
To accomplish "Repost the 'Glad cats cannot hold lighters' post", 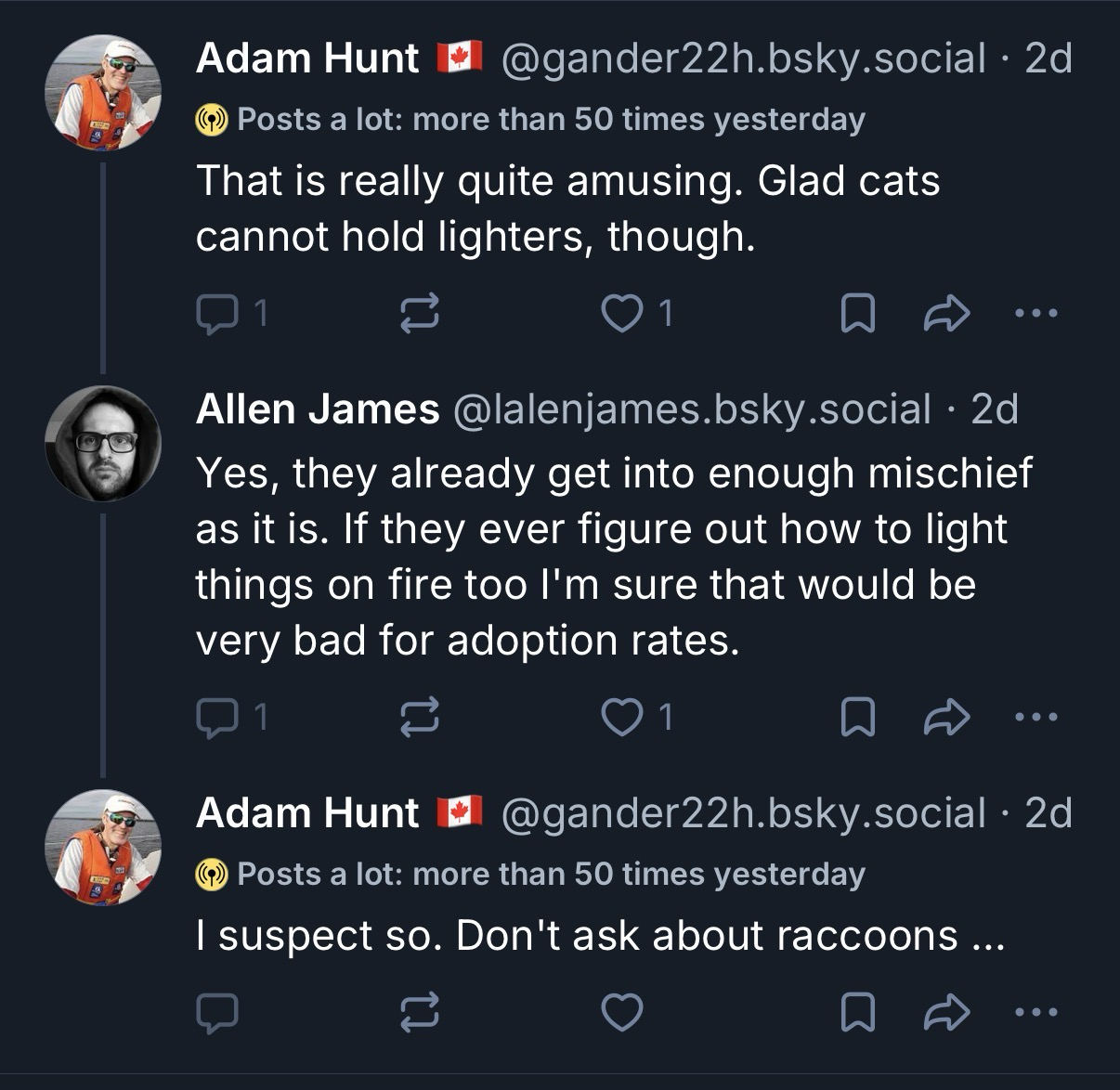I will (419, 315).
